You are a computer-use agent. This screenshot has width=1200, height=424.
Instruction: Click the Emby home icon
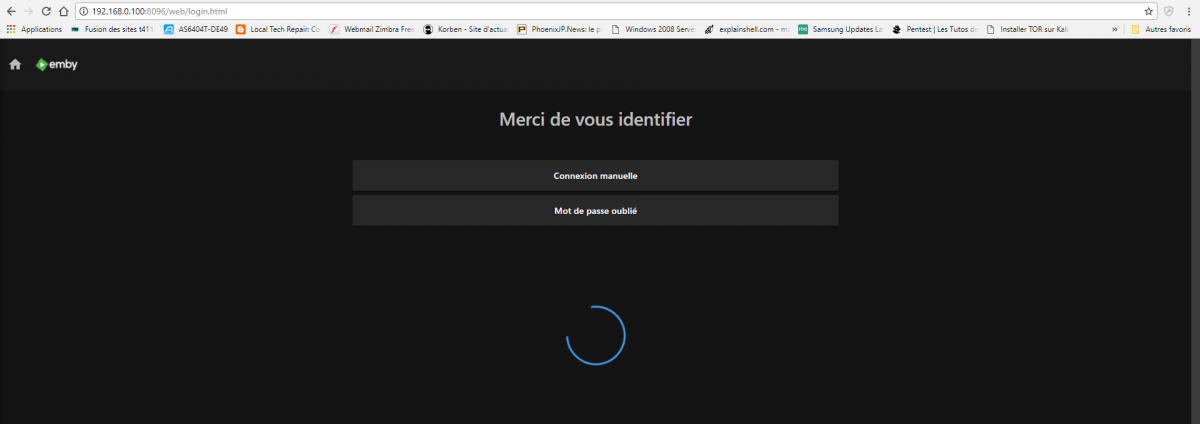pyautogui.click(x=15, y=65)
